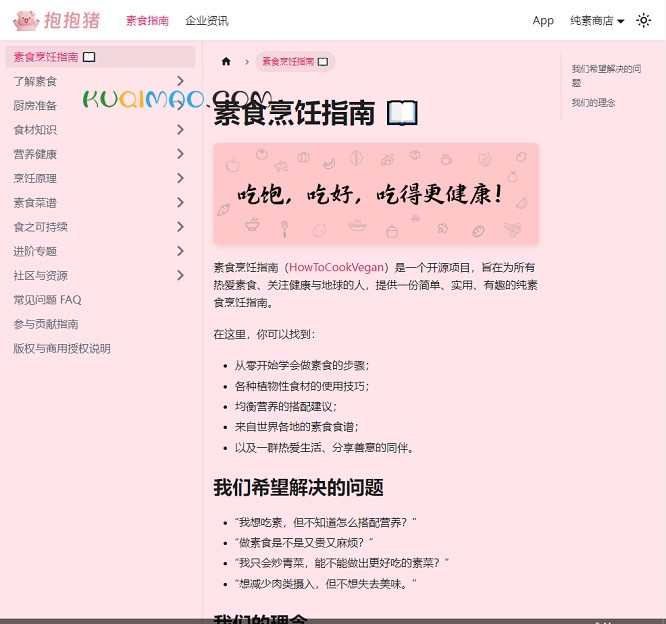Expand the 营养健康 chevron
This screenshot has width=666, height=624.
[181, 154]
